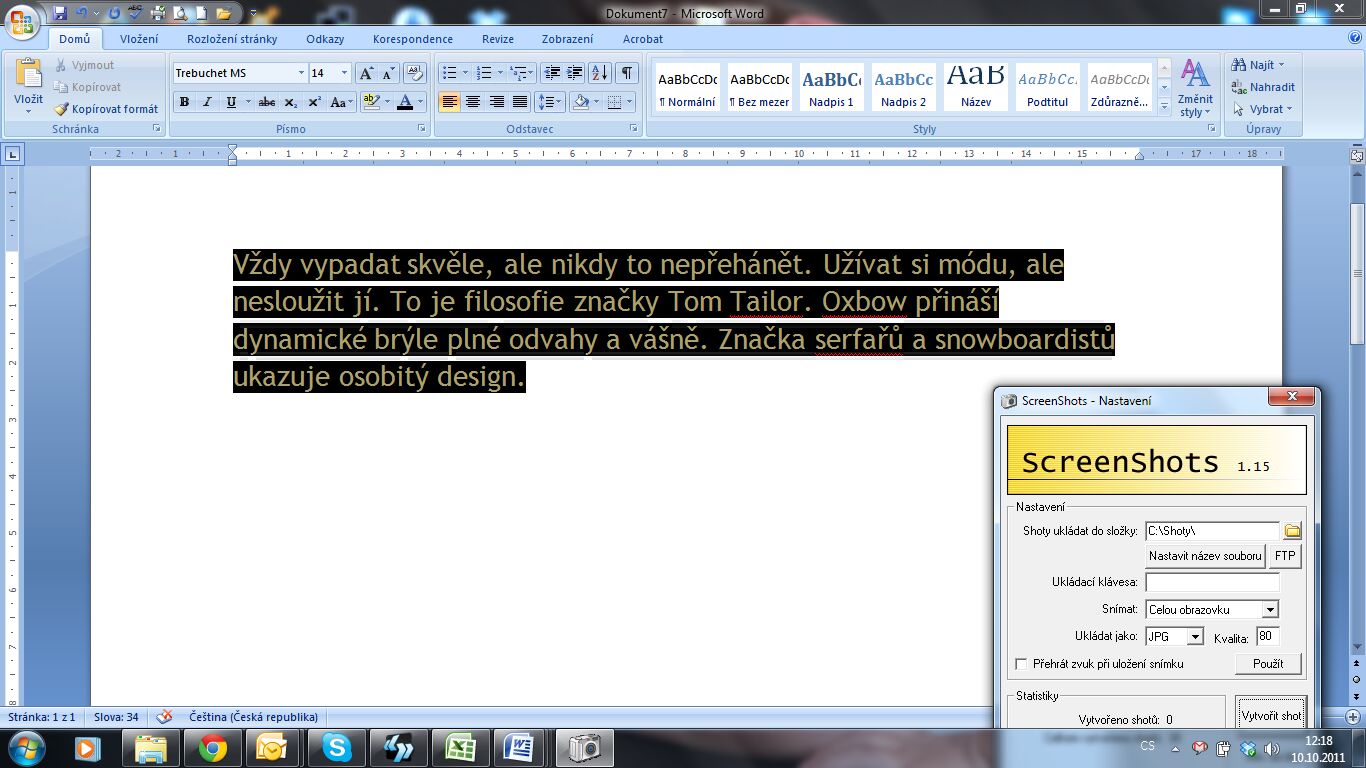The height and width of the screenshot is (768, 1366).
Task: Open the Trebuchet MS font dropdown
Action: [x=301, y=73]
